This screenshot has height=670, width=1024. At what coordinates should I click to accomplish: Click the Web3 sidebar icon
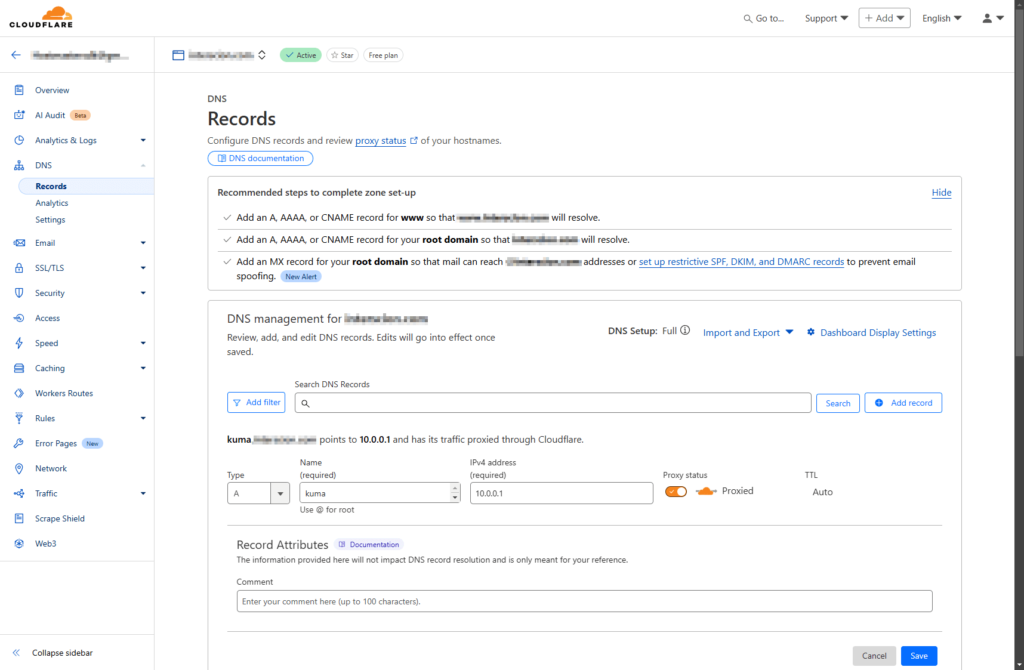(x=19, y=543)
